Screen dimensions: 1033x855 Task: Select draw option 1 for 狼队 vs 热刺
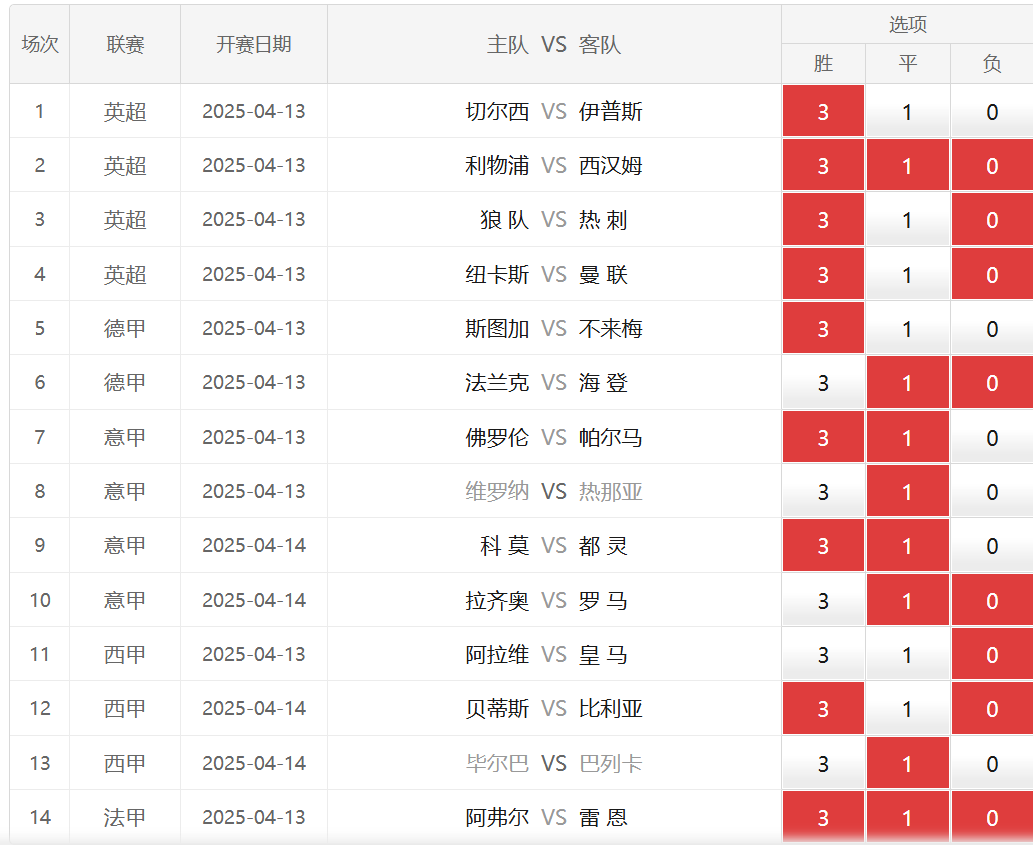tap(907, 220)
